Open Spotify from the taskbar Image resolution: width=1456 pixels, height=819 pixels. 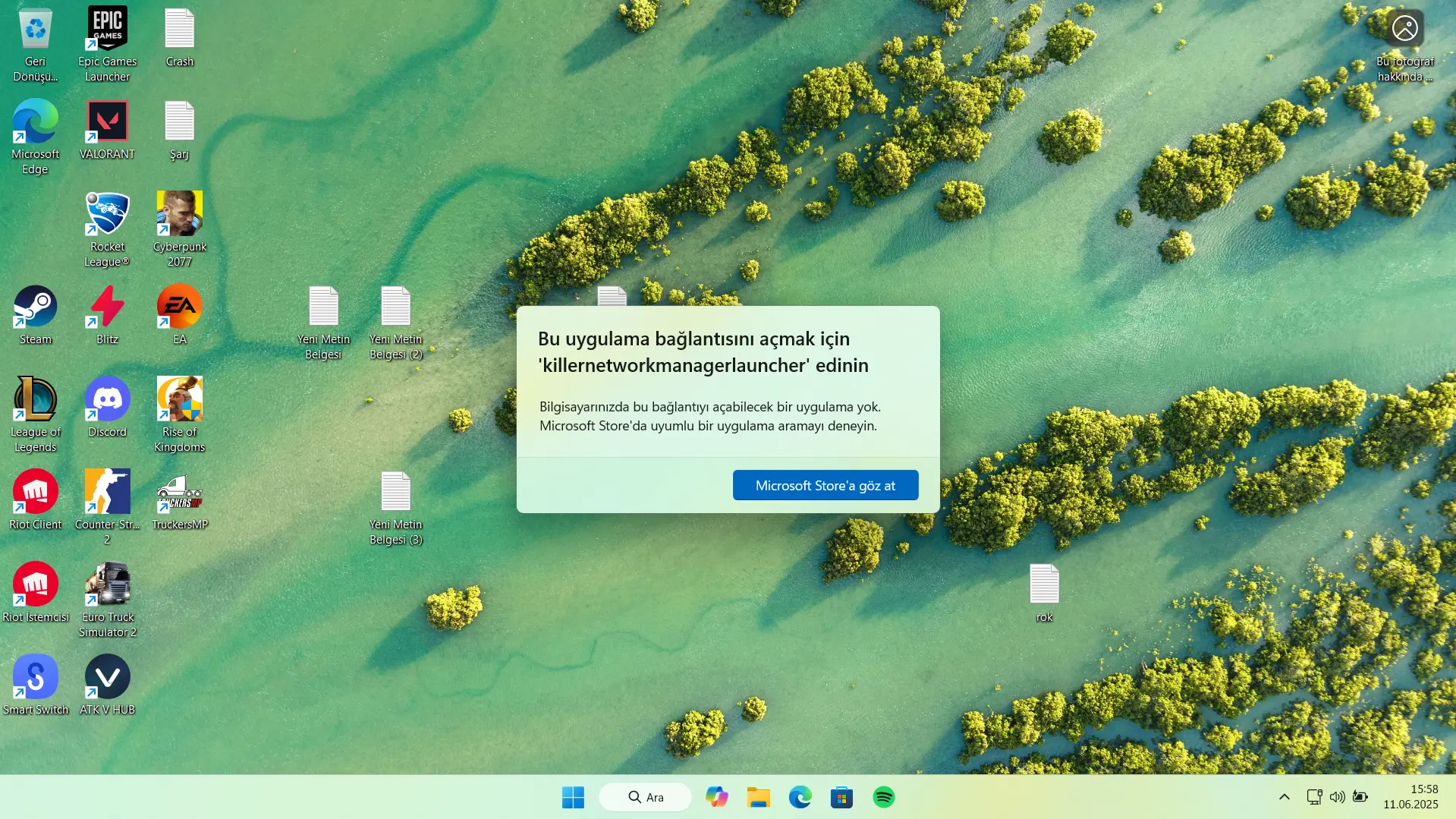pos(883,797)
